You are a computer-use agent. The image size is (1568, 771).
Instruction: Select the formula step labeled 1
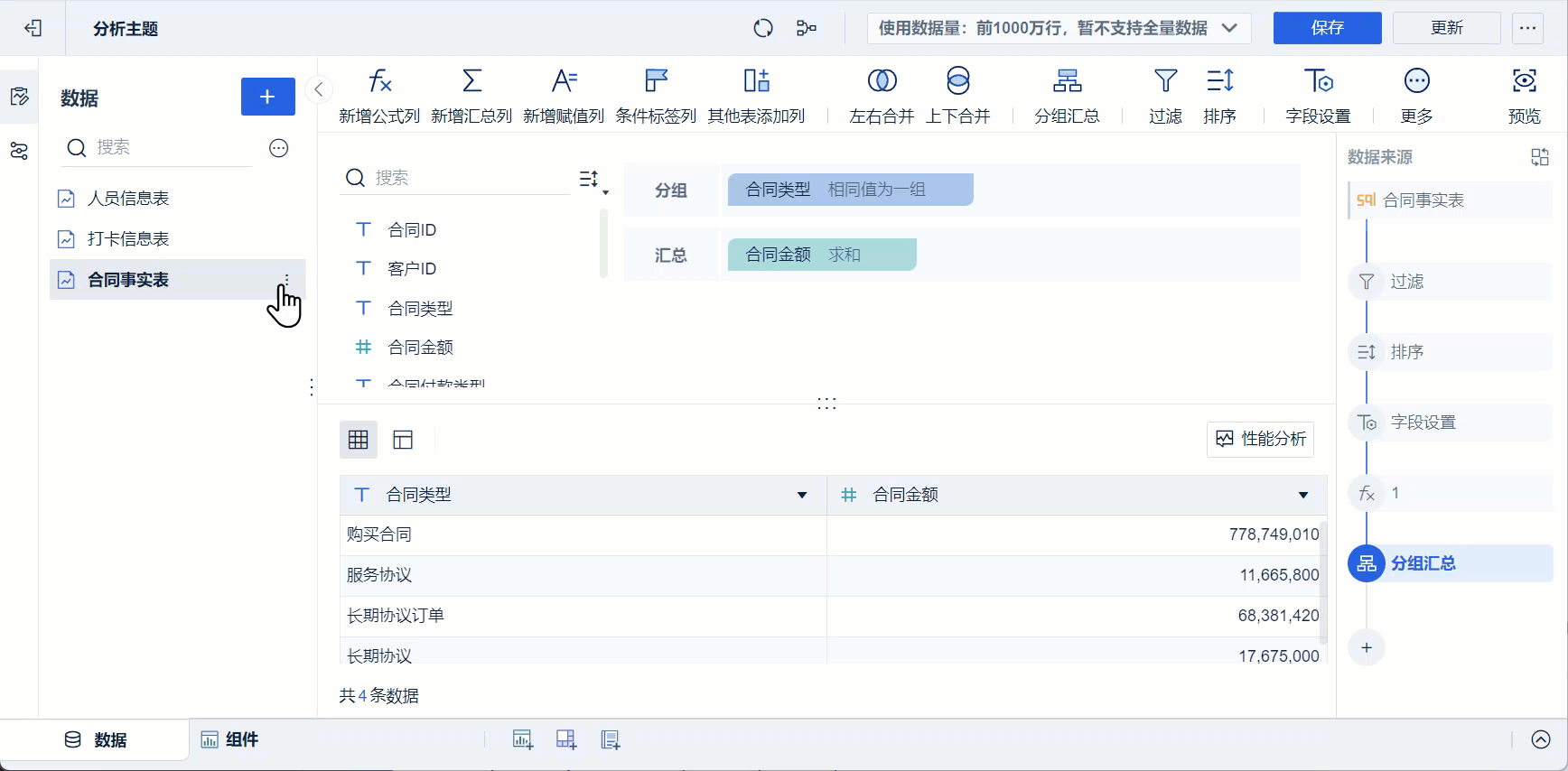point(1451,493)
